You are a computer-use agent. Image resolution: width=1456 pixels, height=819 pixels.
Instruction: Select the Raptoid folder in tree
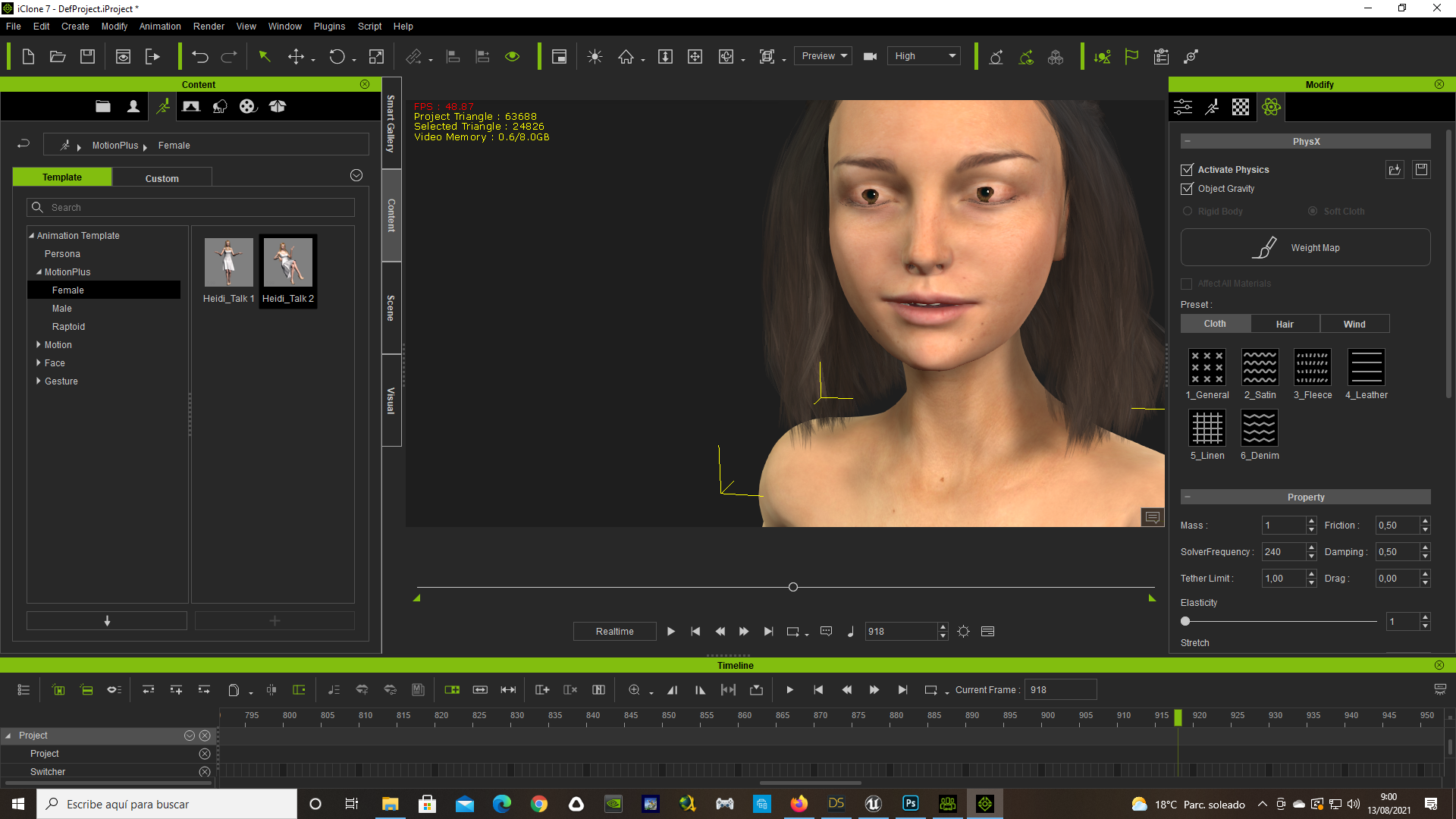coord(68,327)
